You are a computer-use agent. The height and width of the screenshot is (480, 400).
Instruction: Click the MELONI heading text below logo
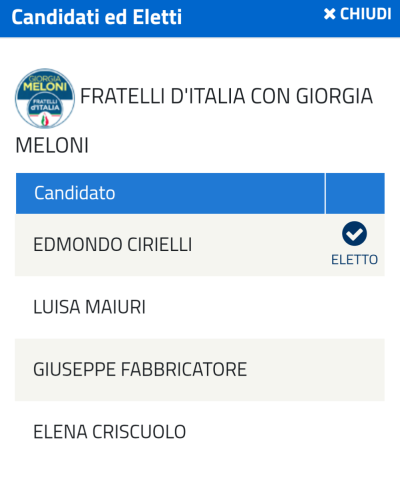click(x=52, y=146)
